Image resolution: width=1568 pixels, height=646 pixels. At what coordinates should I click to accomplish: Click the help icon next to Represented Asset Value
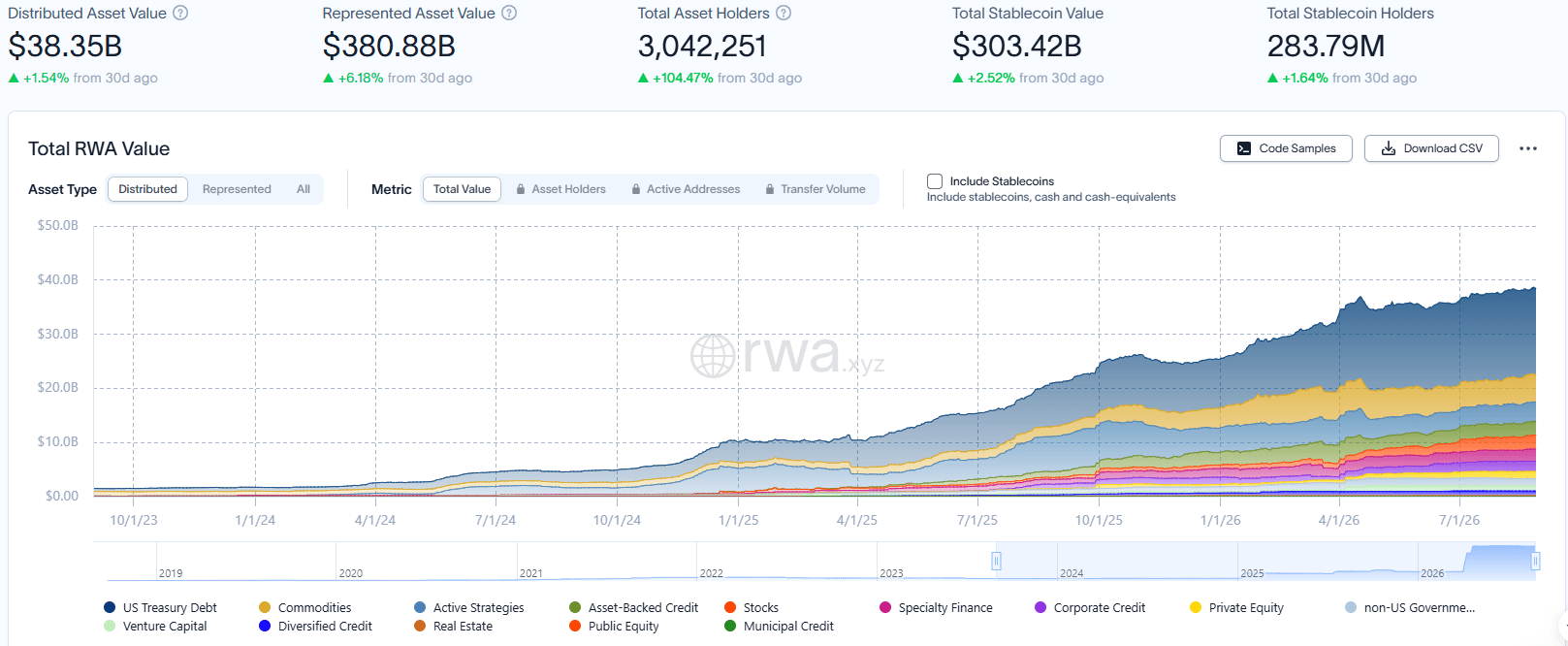pyautogui.click(x=509, y=14)
